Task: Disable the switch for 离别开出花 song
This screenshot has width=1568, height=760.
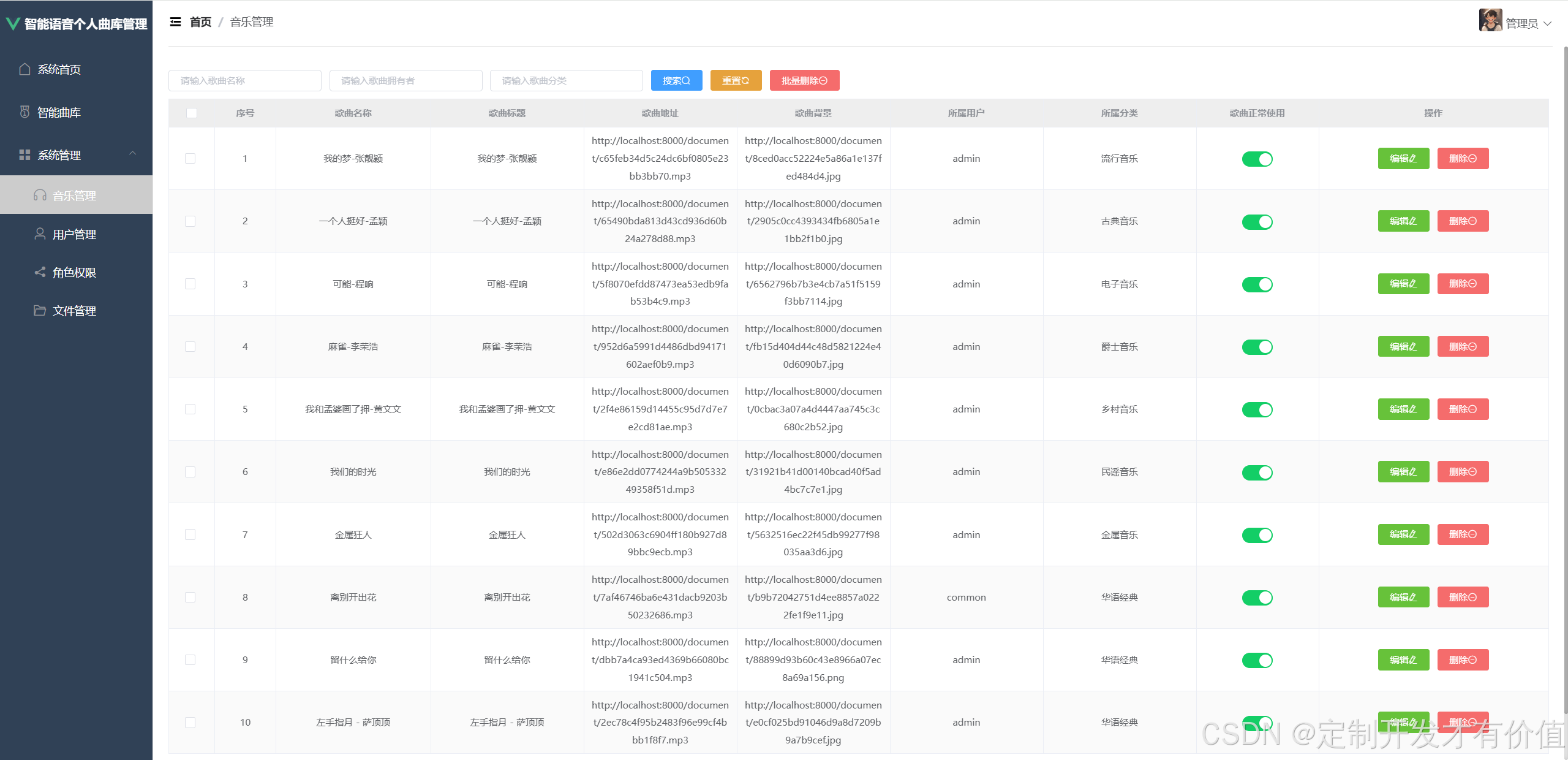Action: click(x=1257, y=598)
